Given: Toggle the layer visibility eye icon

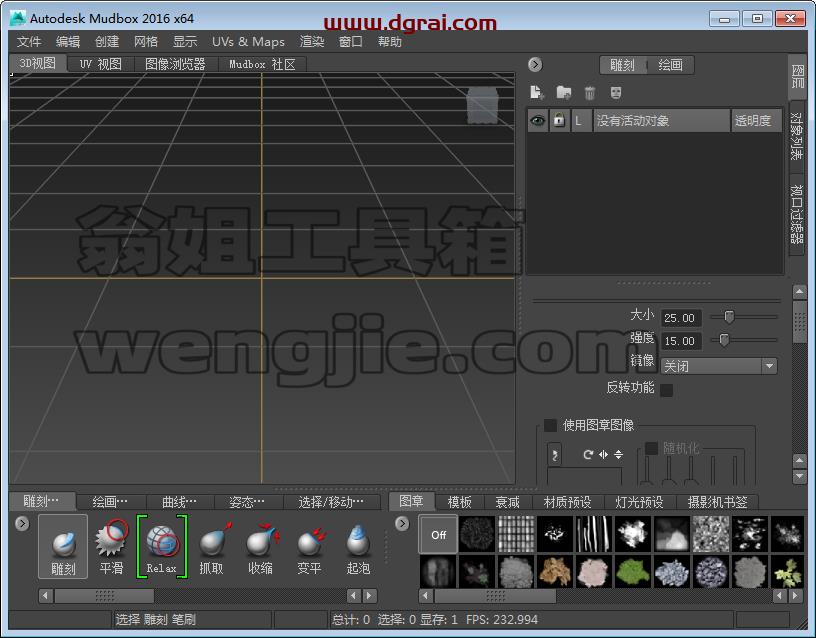Looking at the screenshot, I should pyautogui.click(x=538, y=121).
